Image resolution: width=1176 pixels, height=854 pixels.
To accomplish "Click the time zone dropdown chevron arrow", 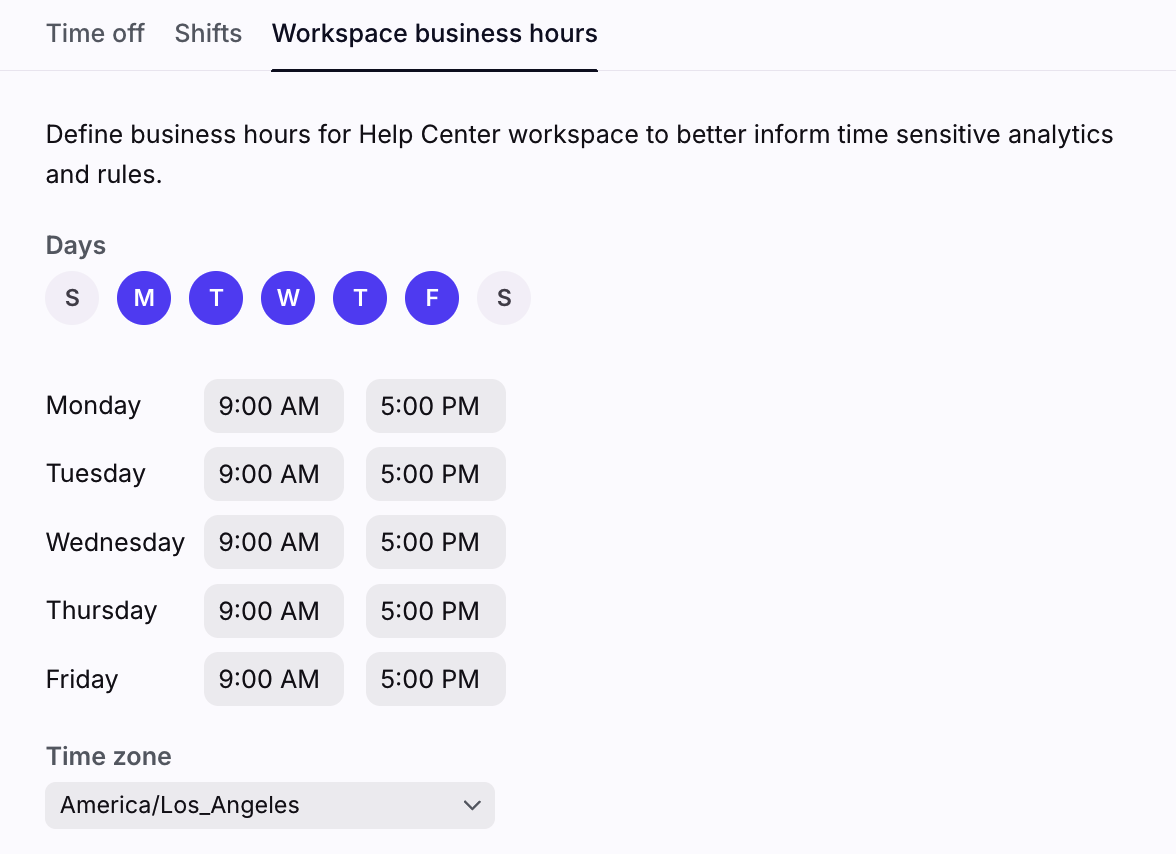I will click(x=472, y=805).
